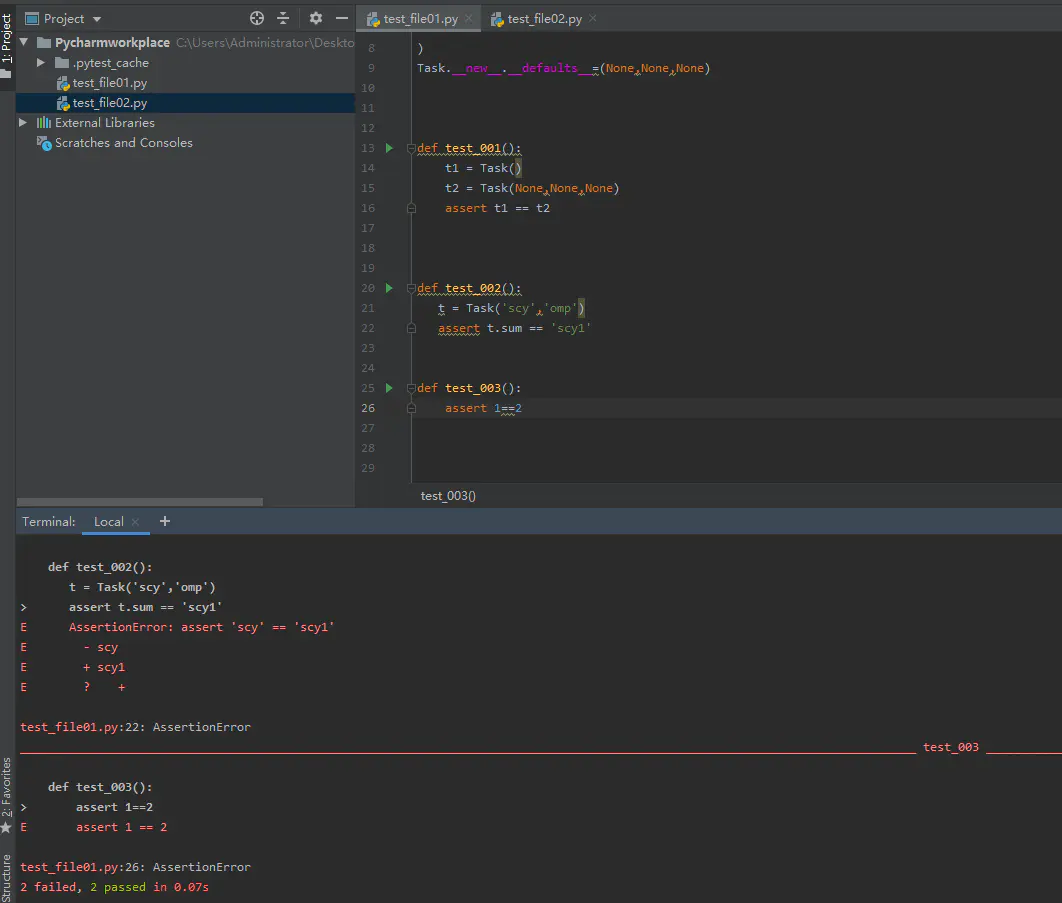Image resolution: width=1062 pixels, height=903 pixels.
Task: Fold test_001 function definition
Action: 411,148
